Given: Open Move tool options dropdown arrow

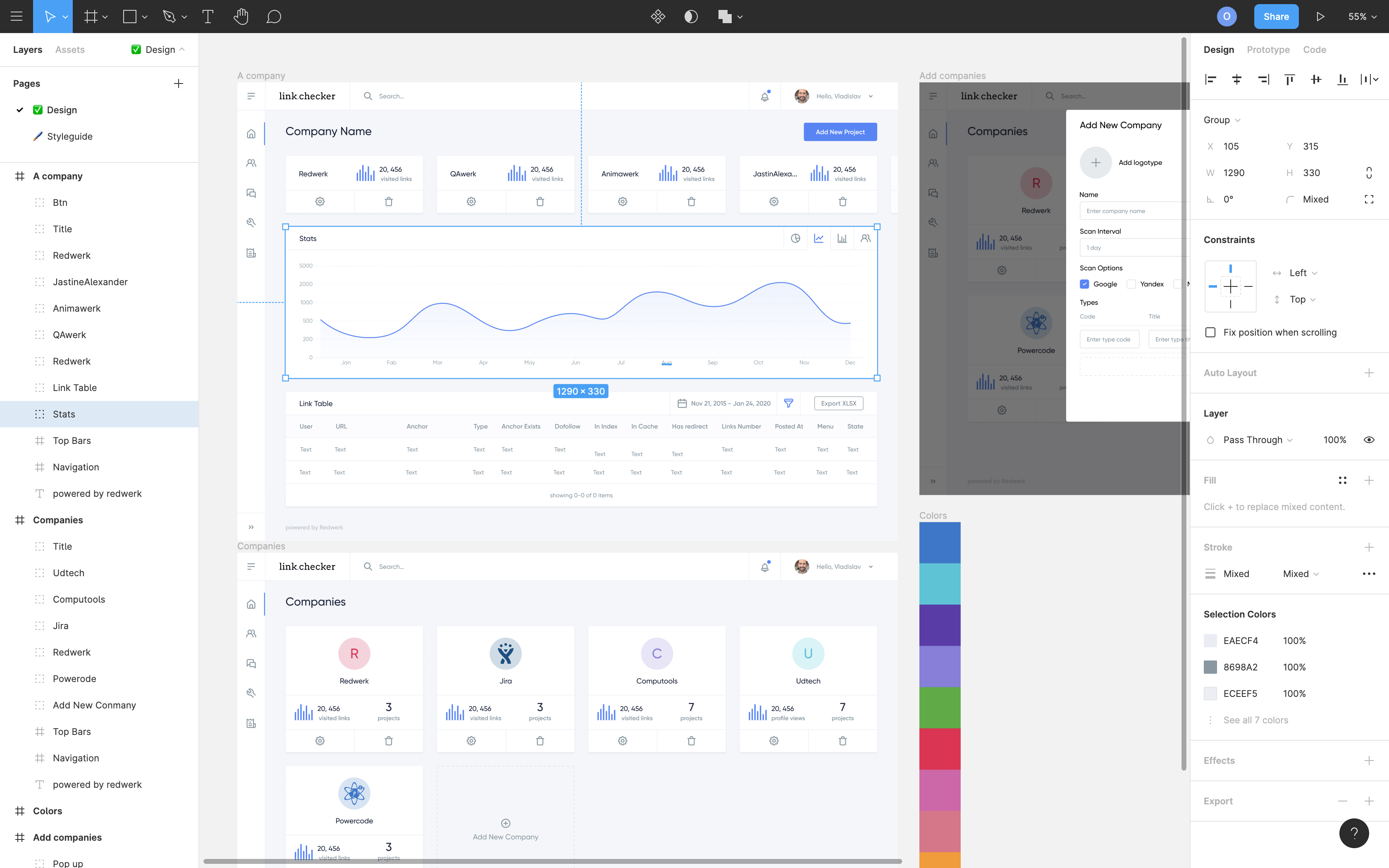Looking at the screenshot, I should point(65,17).
